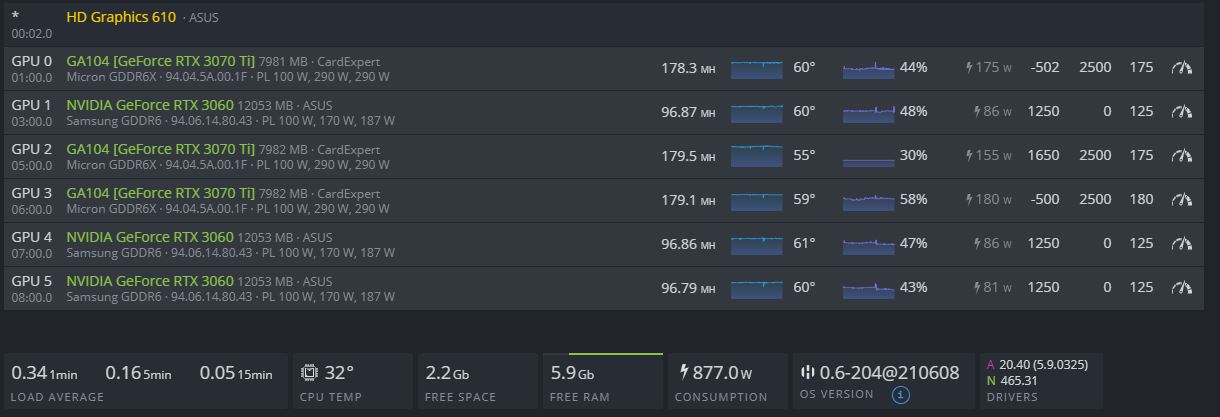The height and width of the screenshot is (417, 1220).
Task: Click GPU 2 power draw bolt icon
Action: click(969, 156)
